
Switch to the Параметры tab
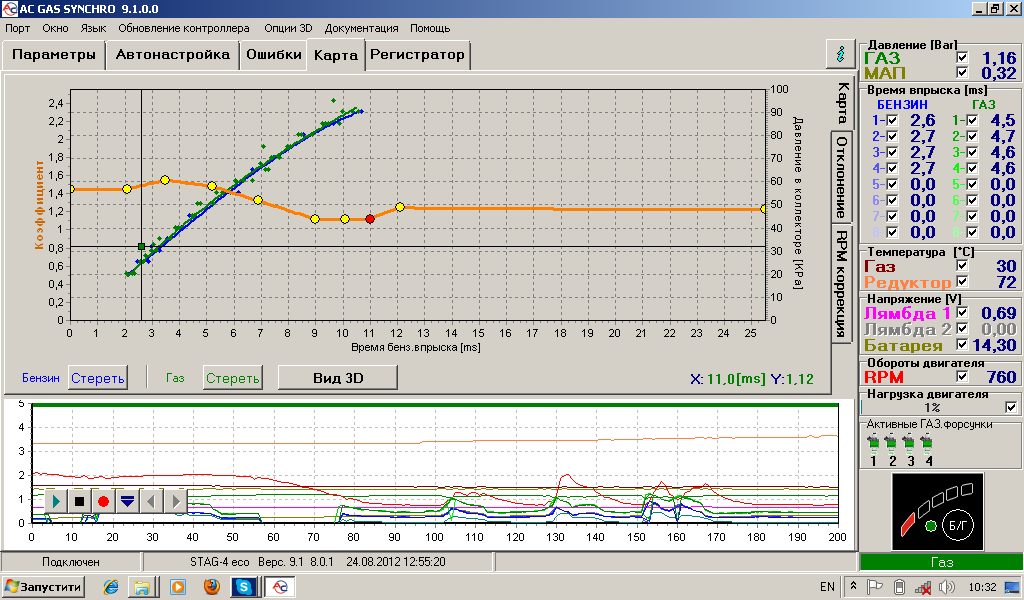54,54
